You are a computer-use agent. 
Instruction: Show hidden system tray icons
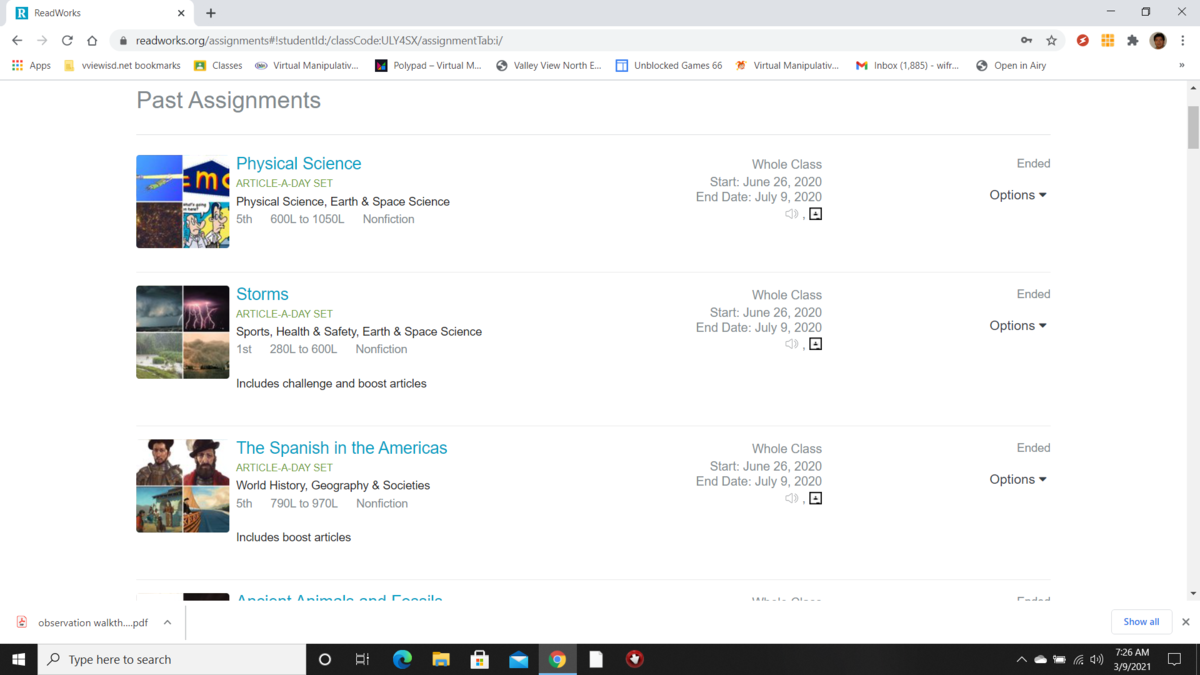pyautogui.click(x=1021, y=659)
